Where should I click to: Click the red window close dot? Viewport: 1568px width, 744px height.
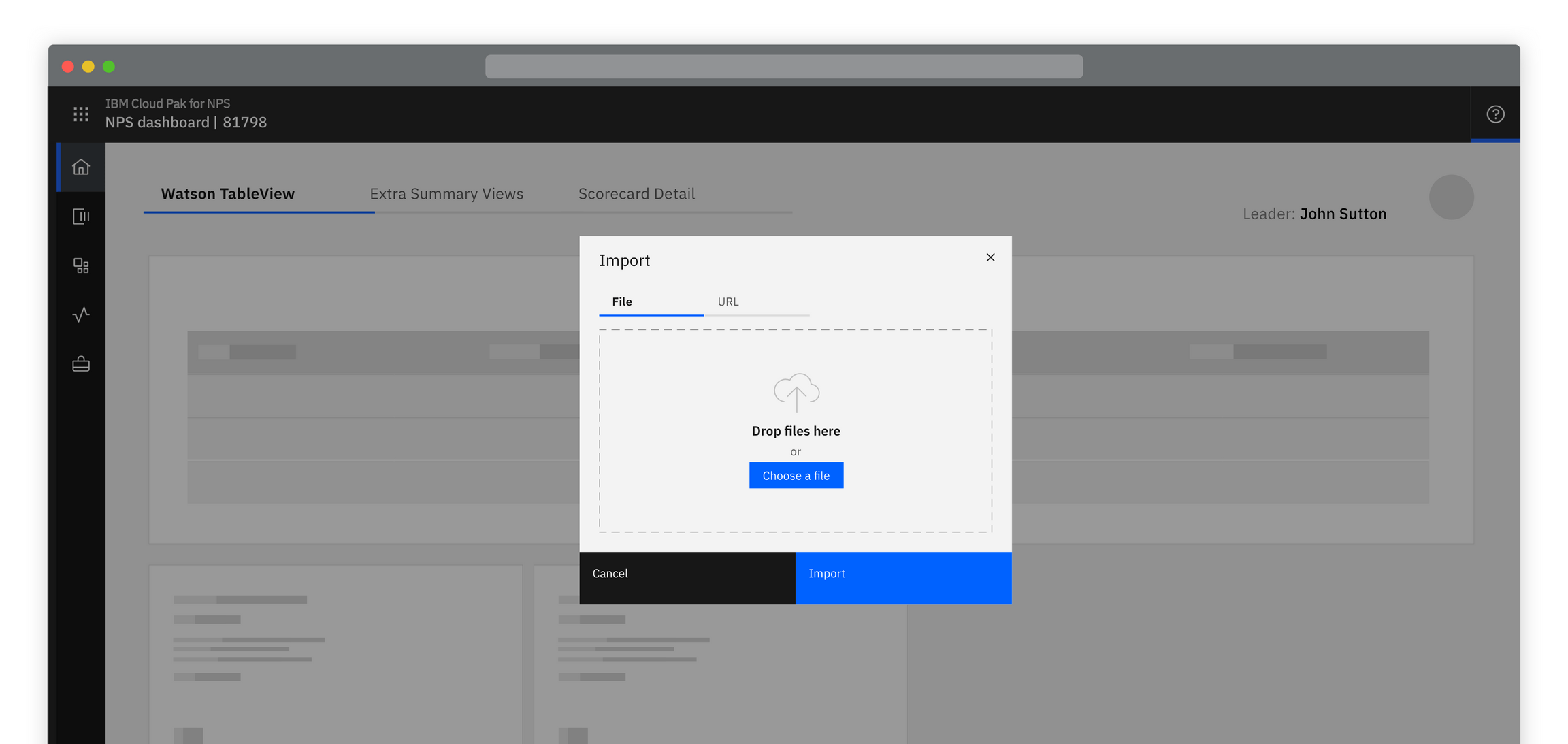click(68, 67)
